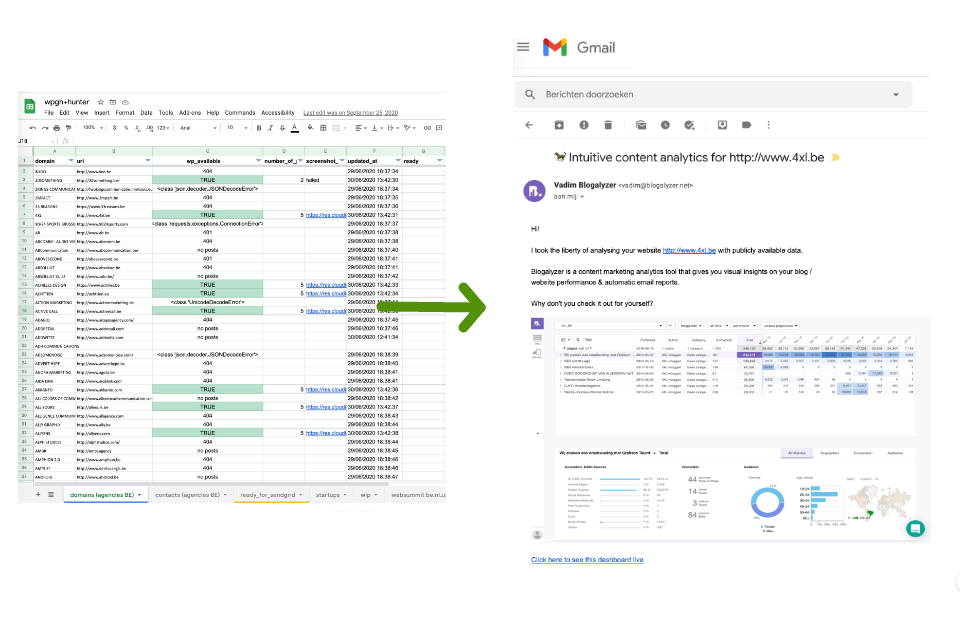Click 'Click here to see this dashboard live'
The image size is (960, 640).
[x=587, y=560]
